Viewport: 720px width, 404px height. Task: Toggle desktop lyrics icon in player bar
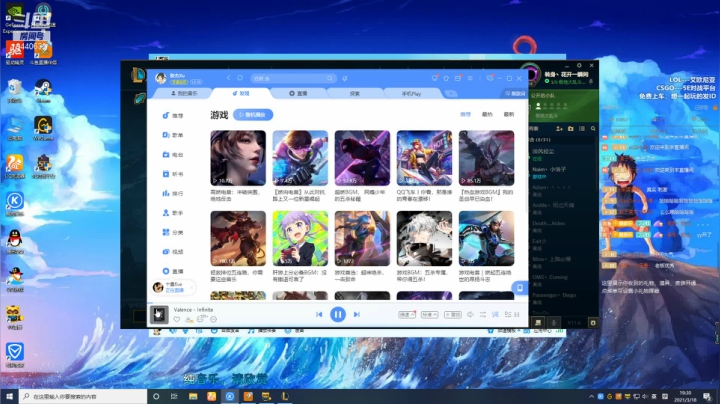[x=495, y=314]
